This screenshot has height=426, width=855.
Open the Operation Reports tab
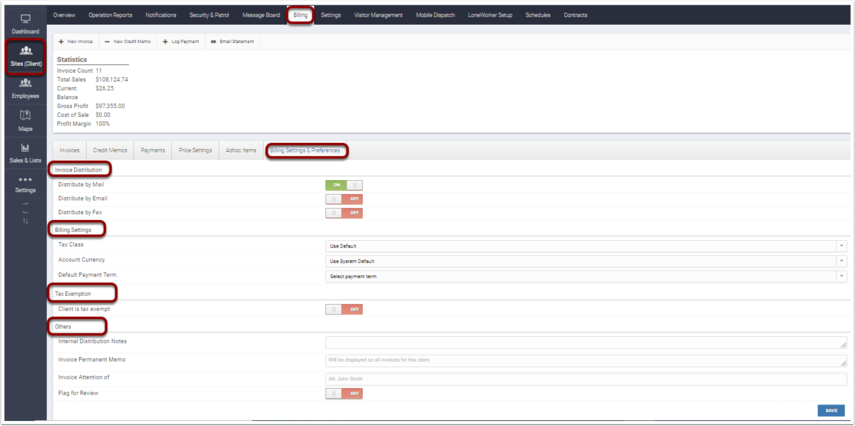[x=110, y=15]
